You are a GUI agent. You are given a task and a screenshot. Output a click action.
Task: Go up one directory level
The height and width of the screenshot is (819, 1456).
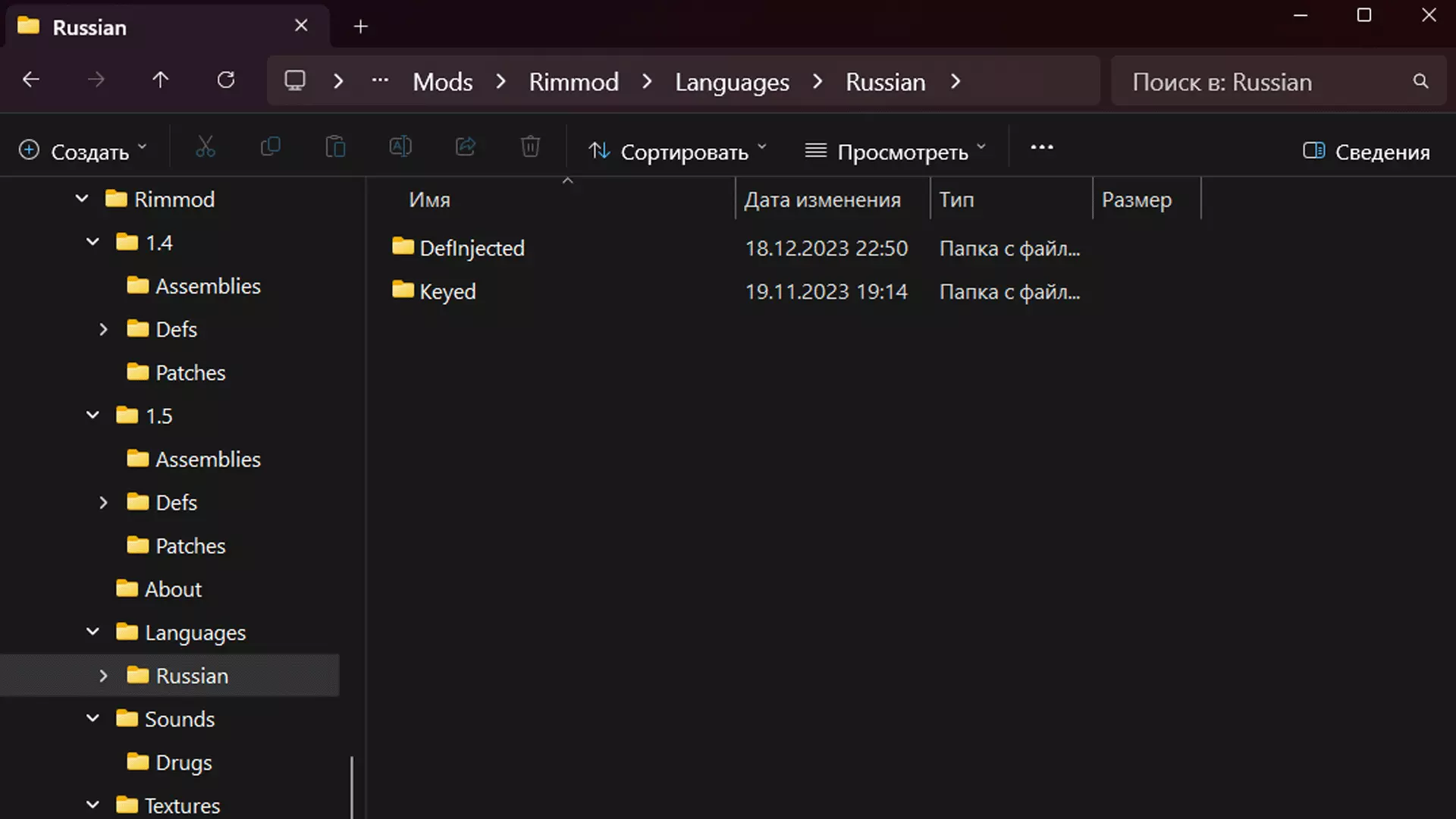coord(160,80)
